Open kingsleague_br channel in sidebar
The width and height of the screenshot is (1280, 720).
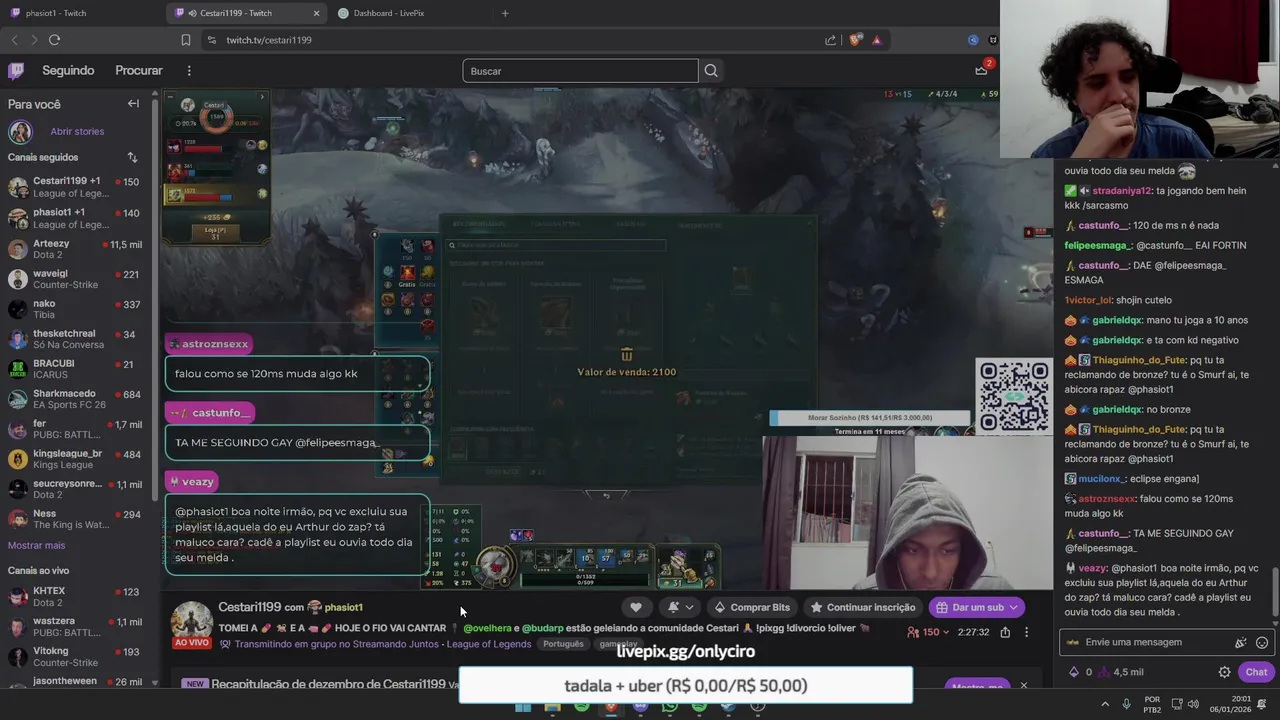coord(77,459)
